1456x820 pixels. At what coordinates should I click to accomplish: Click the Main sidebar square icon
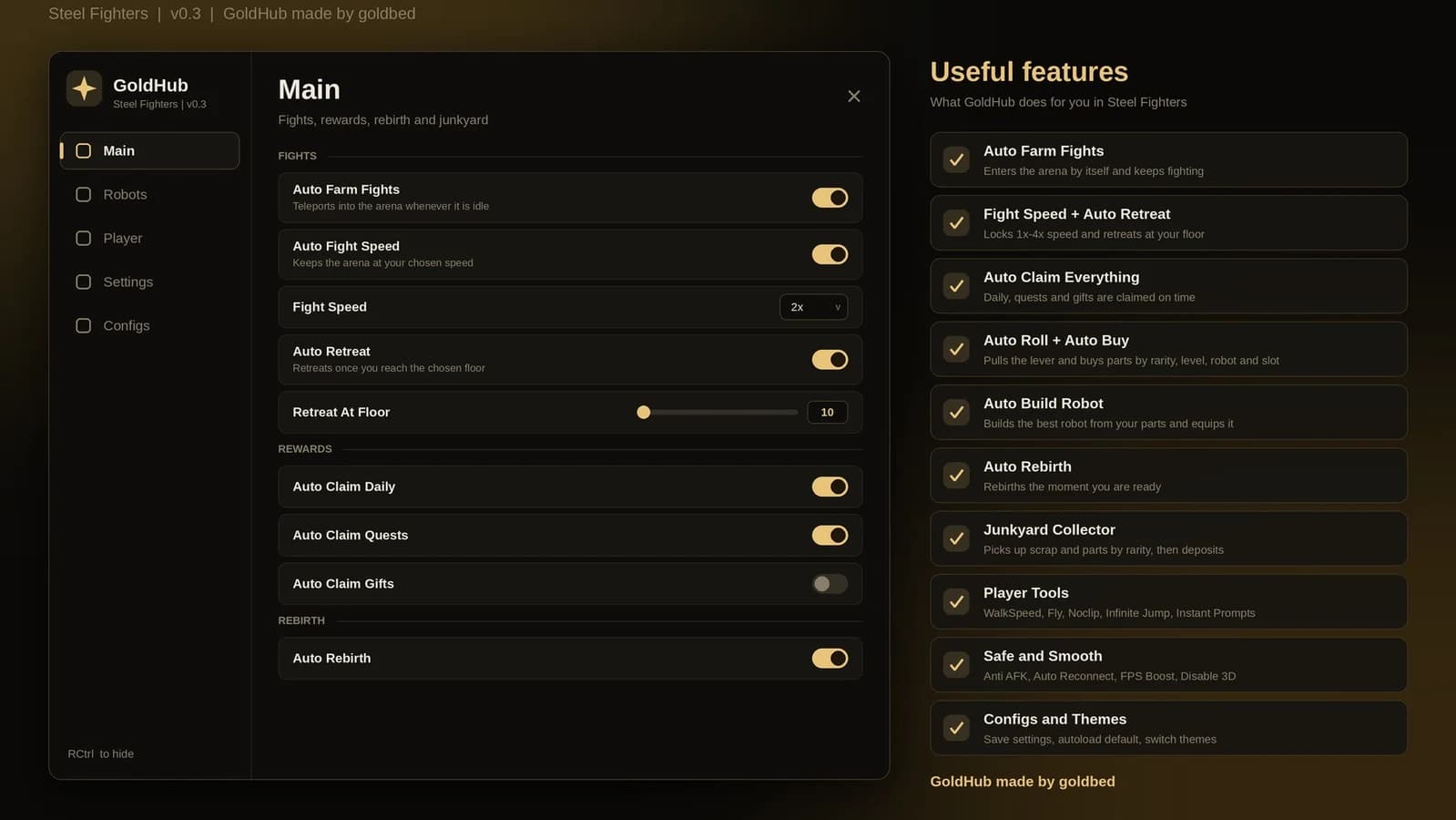[83, 150]
